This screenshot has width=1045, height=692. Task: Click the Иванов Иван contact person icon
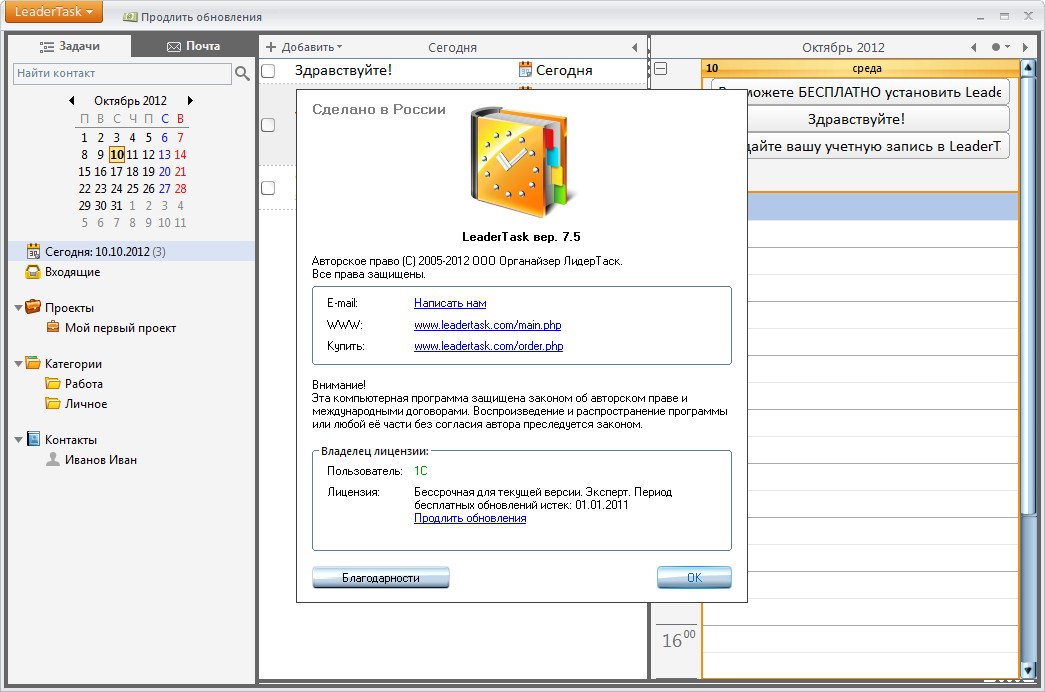pos(53,460)
